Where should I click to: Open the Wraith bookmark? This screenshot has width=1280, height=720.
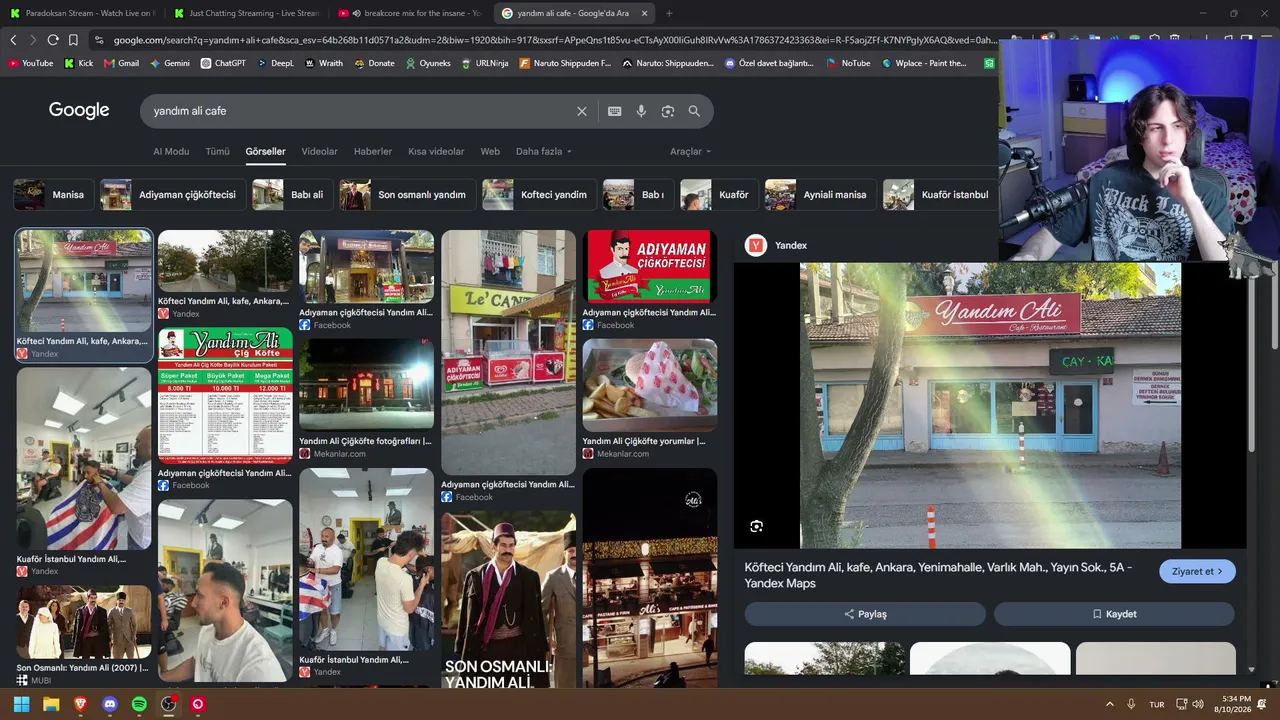pos(324,63)
